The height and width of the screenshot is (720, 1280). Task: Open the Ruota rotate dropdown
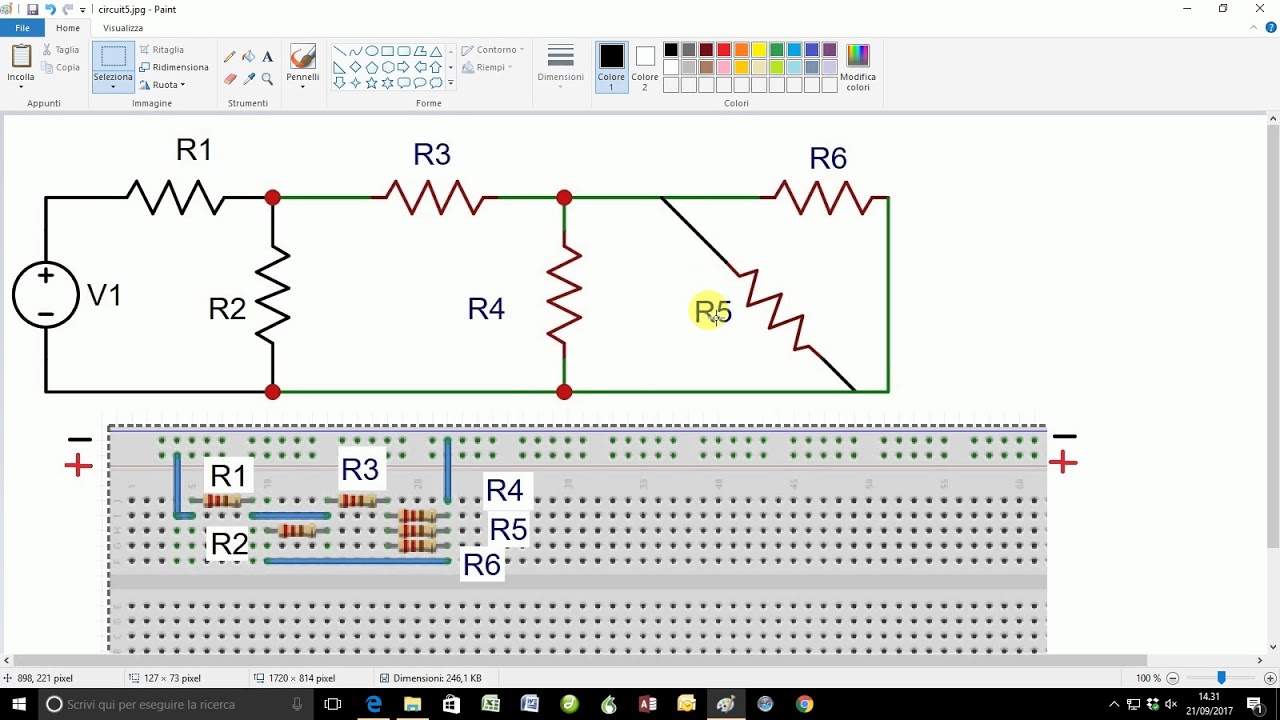point(162,85)
